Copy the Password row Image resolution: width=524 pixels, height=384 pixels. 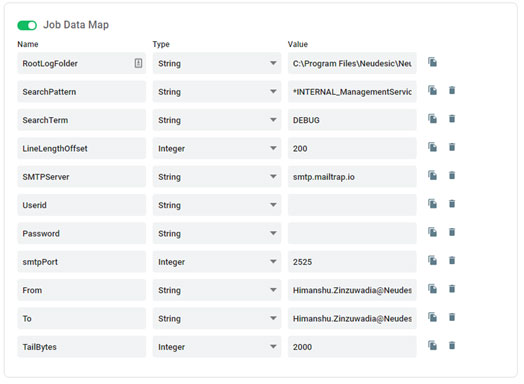click(x=432, y=232)
